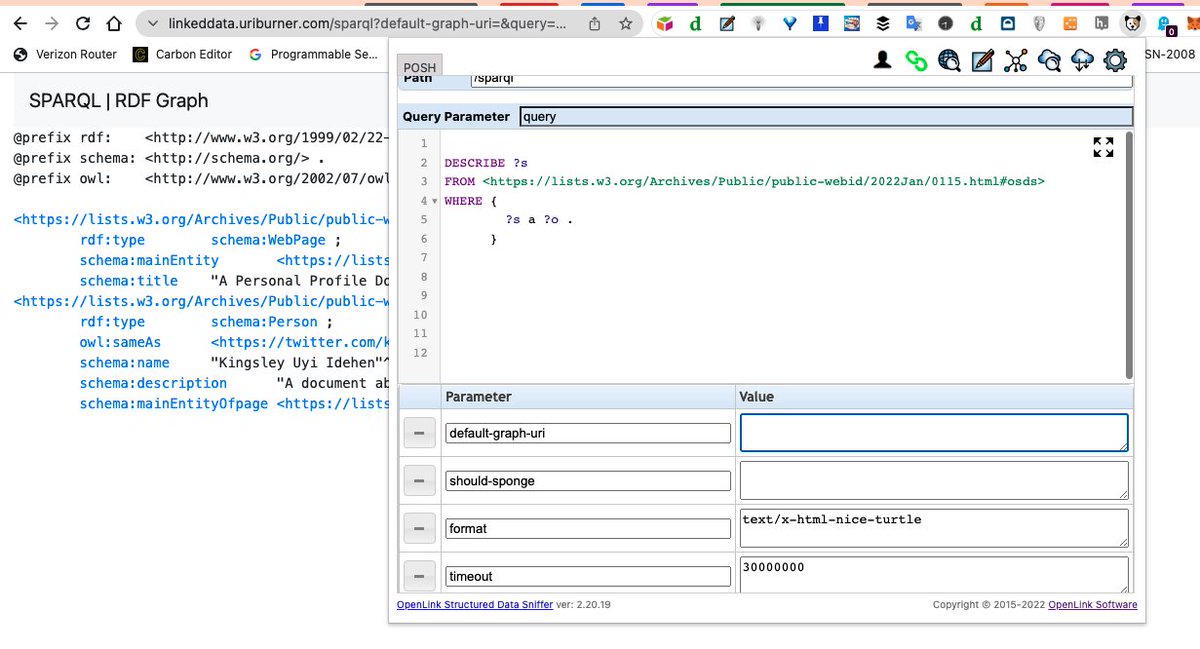Bookmark this page with the star icon
Screen dimensions: 1200x649
click(626, 23)
